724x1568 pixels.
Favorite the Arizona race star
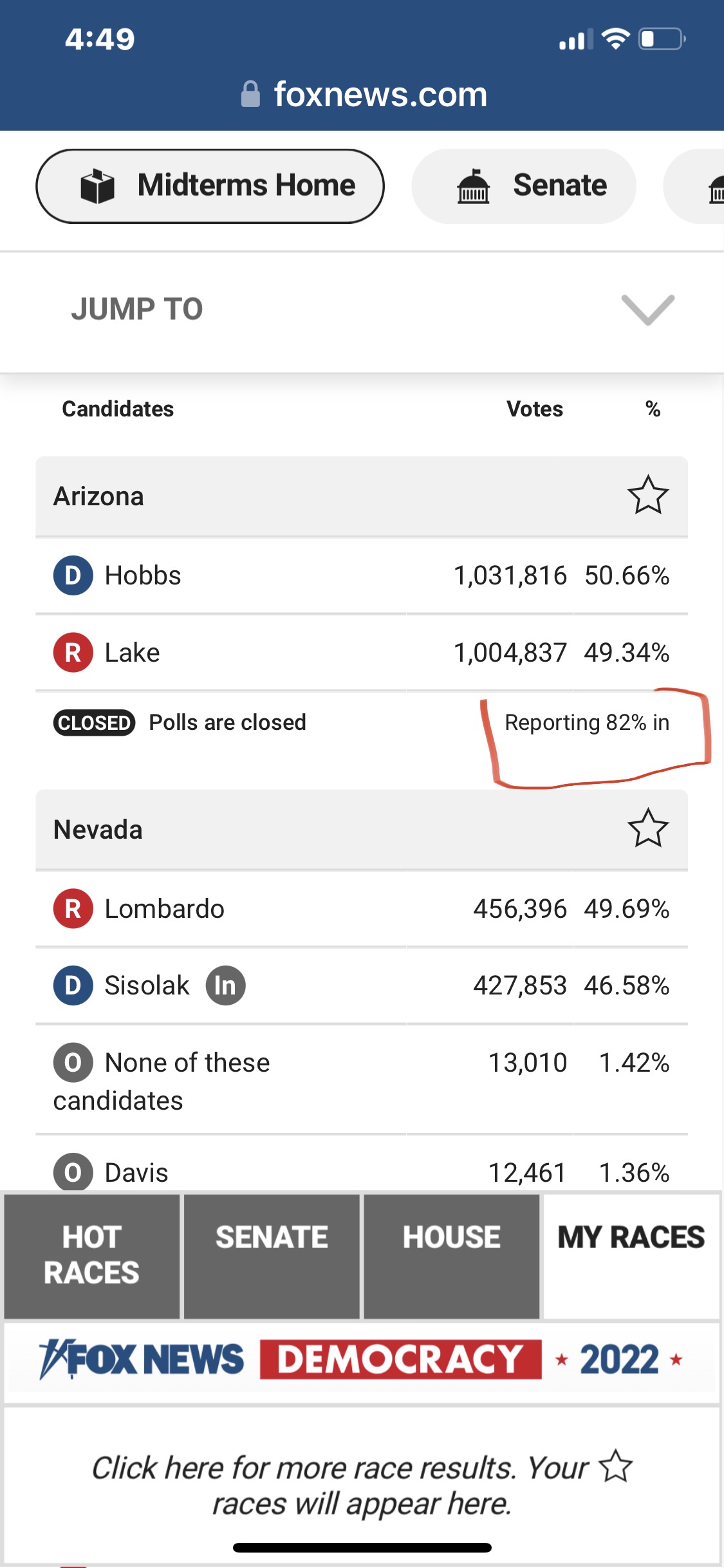point(647,495)
